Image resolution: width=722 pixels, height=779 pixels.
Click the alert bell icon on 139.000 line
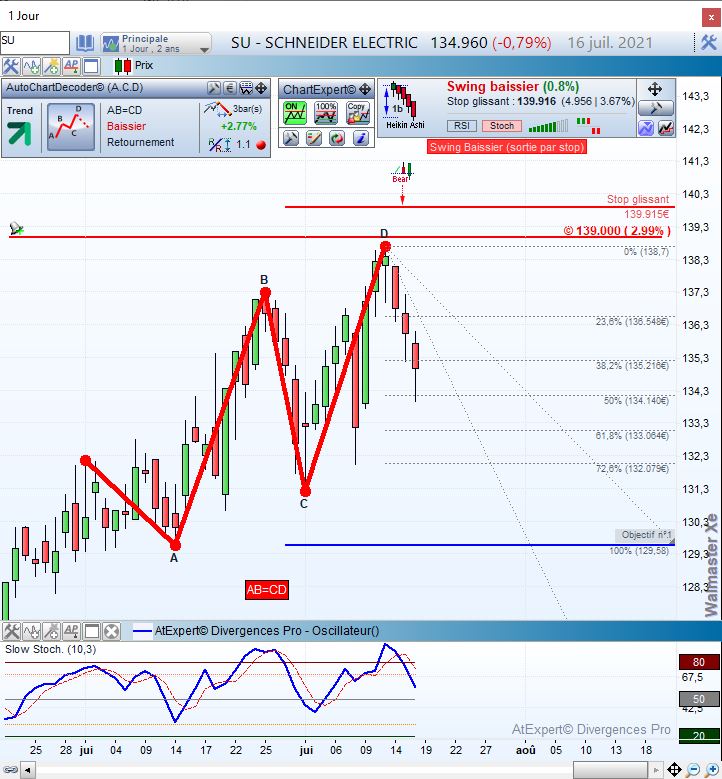point(16,229)
